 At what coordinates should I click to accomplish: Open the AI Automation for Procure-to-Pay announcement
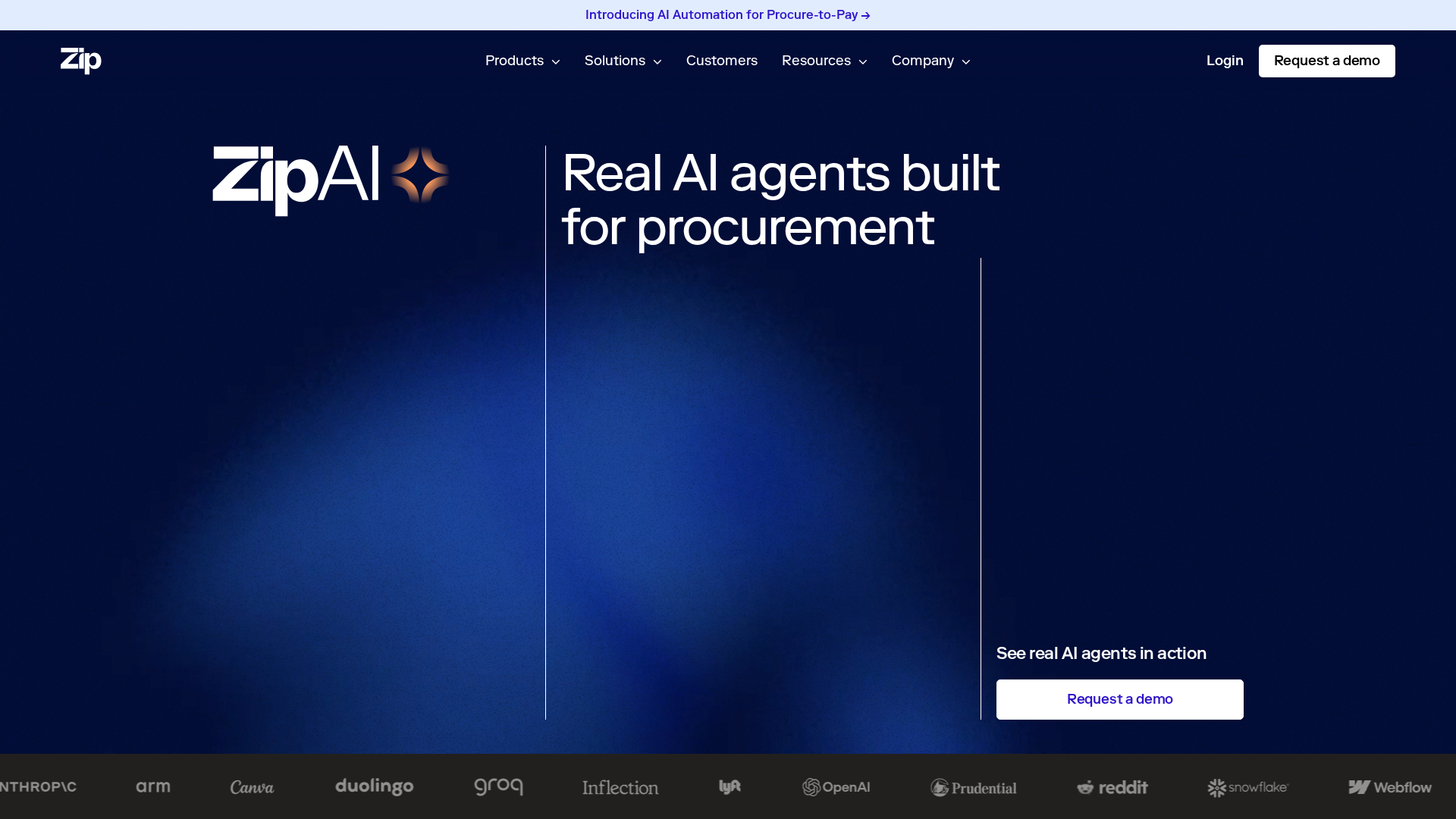728,15
